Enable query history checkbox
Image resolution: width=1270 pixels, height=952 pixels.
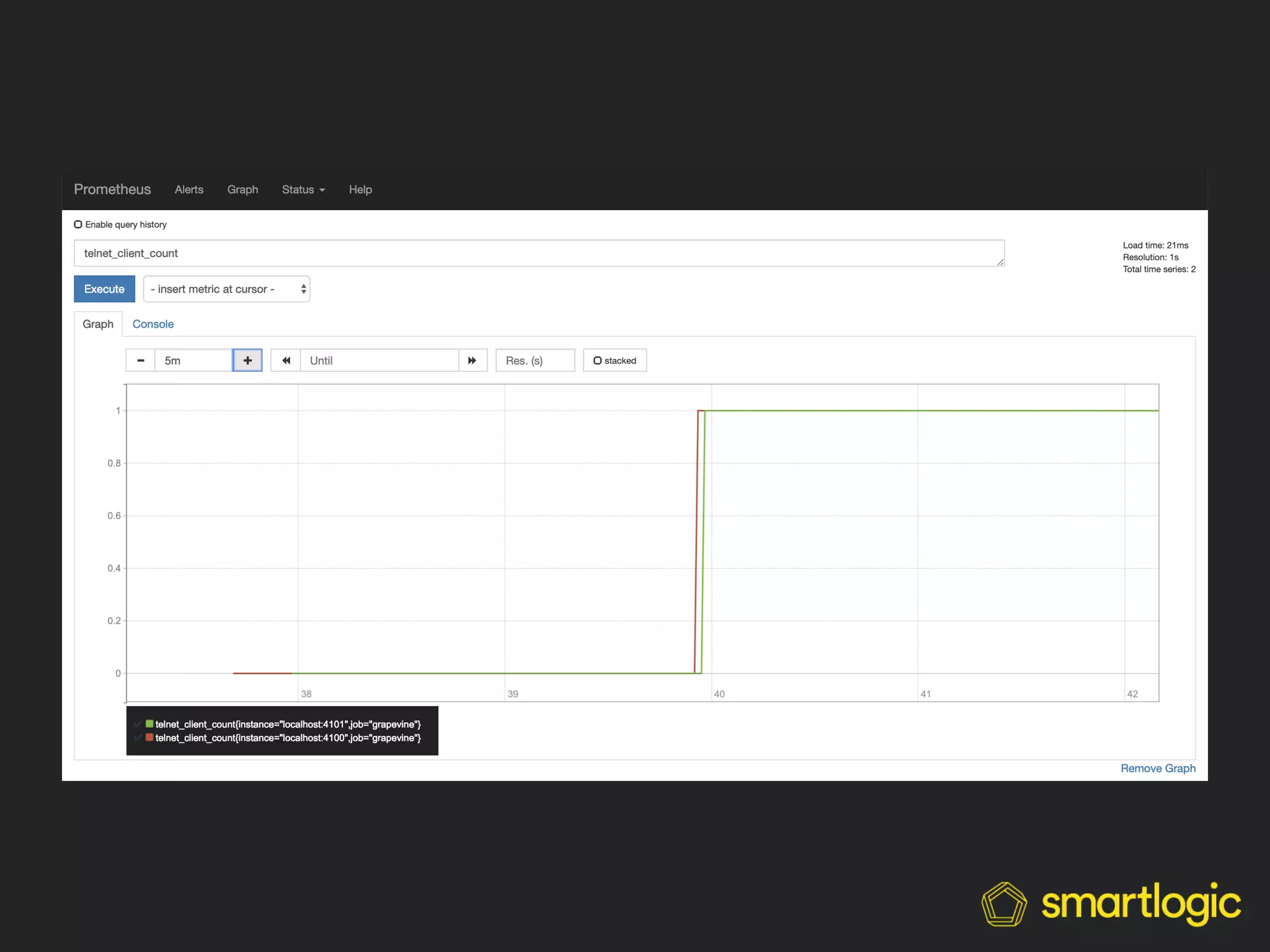coord(78,224)
